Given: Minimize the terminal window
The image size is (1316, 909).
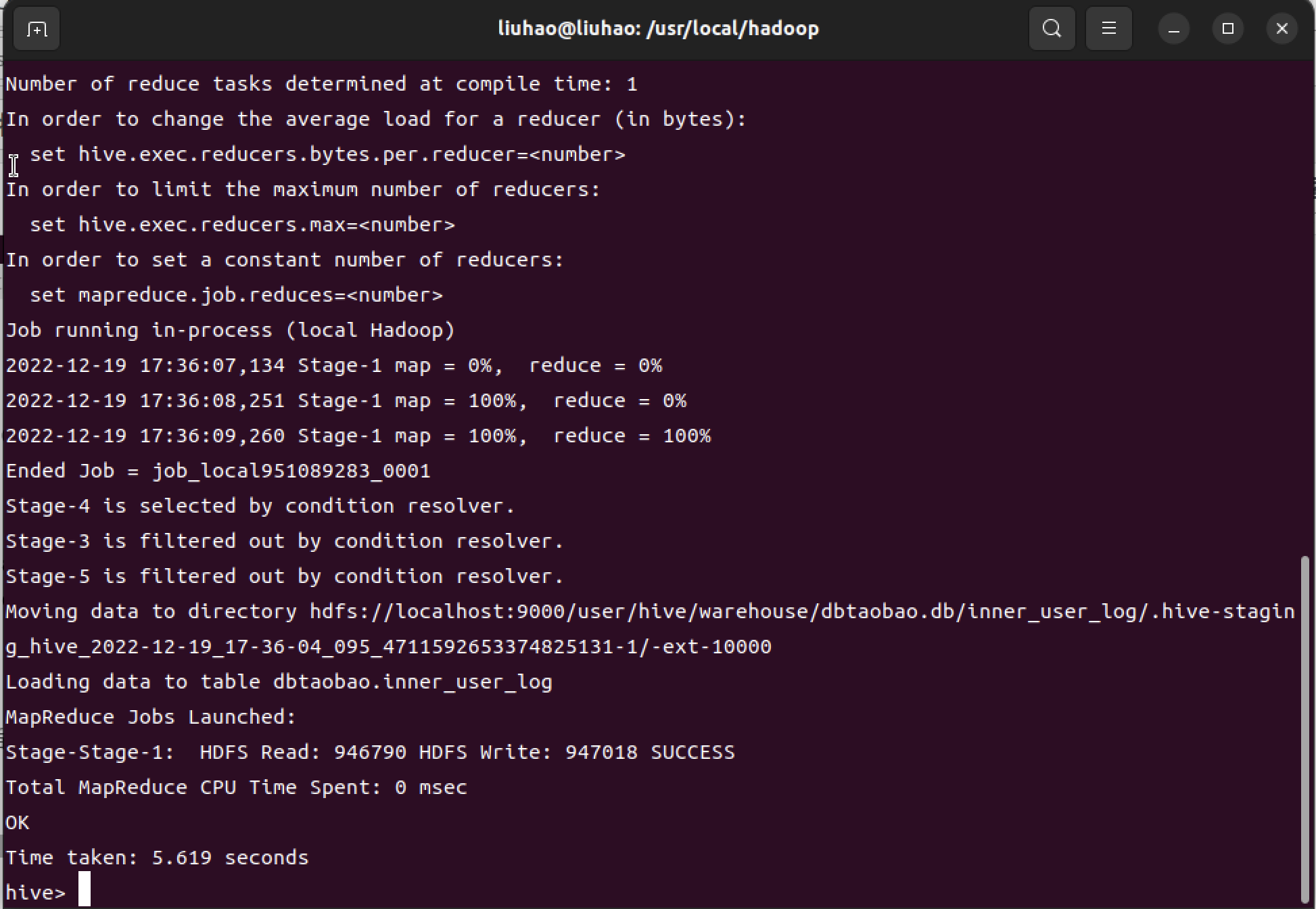Looking at the screenshot, I should coord(1173,29).
